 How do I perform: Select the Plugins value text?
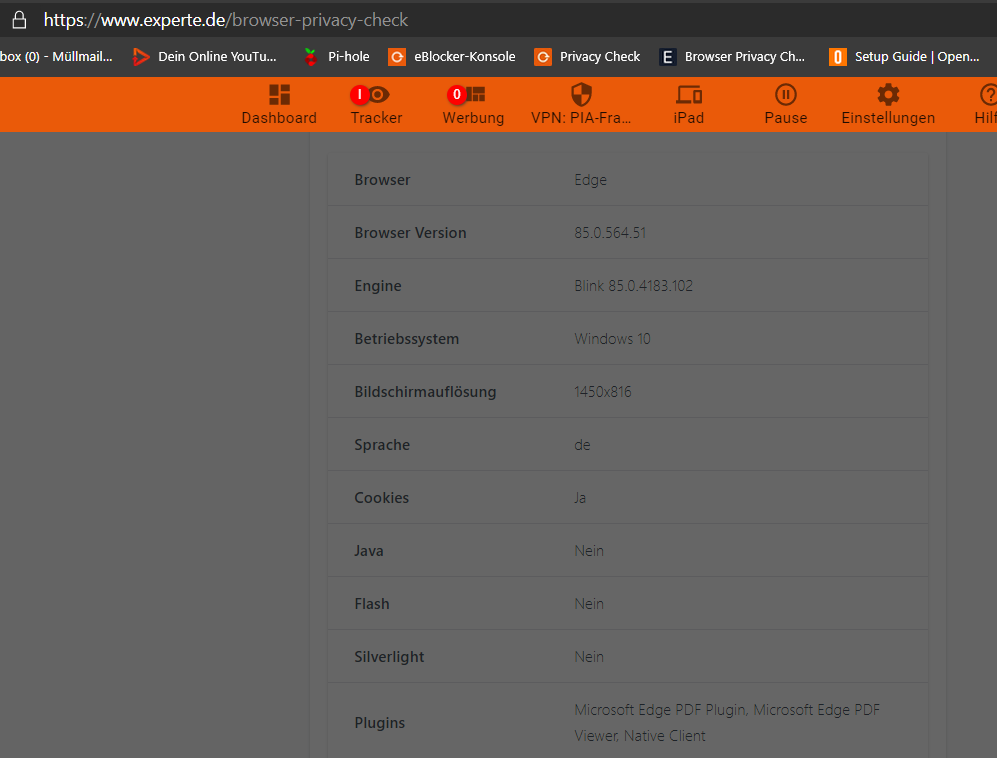point(727,722)
